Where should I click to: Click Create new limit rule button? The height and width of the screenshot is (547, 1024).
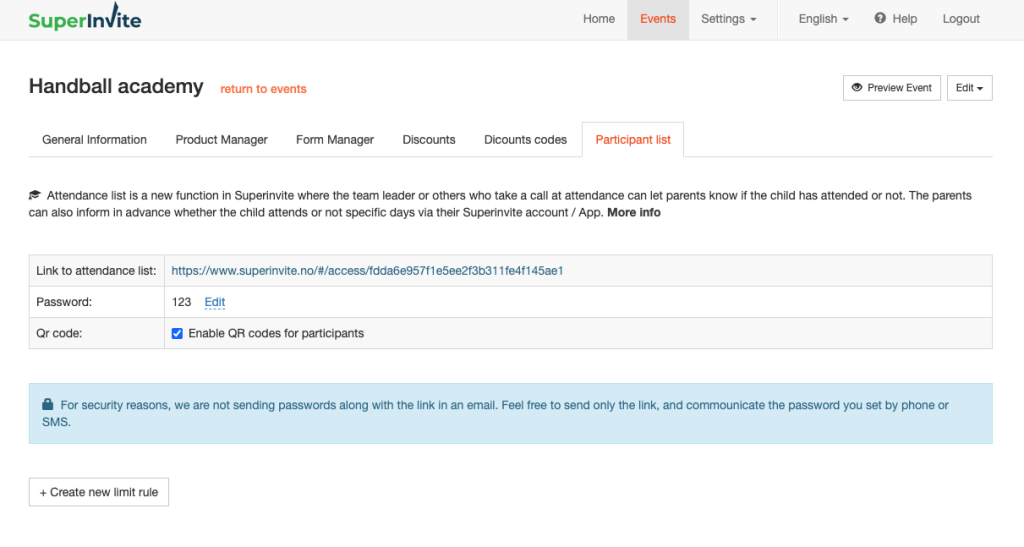click(x=99, y=492)
